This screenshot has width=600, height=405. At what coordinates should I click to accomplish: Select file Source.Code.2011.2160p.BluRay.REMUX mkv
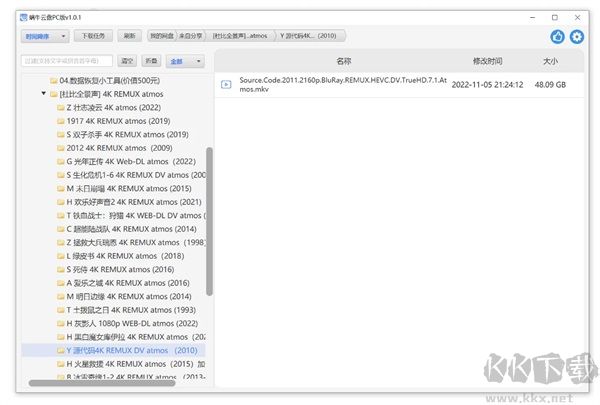click(x=343, y=85)
